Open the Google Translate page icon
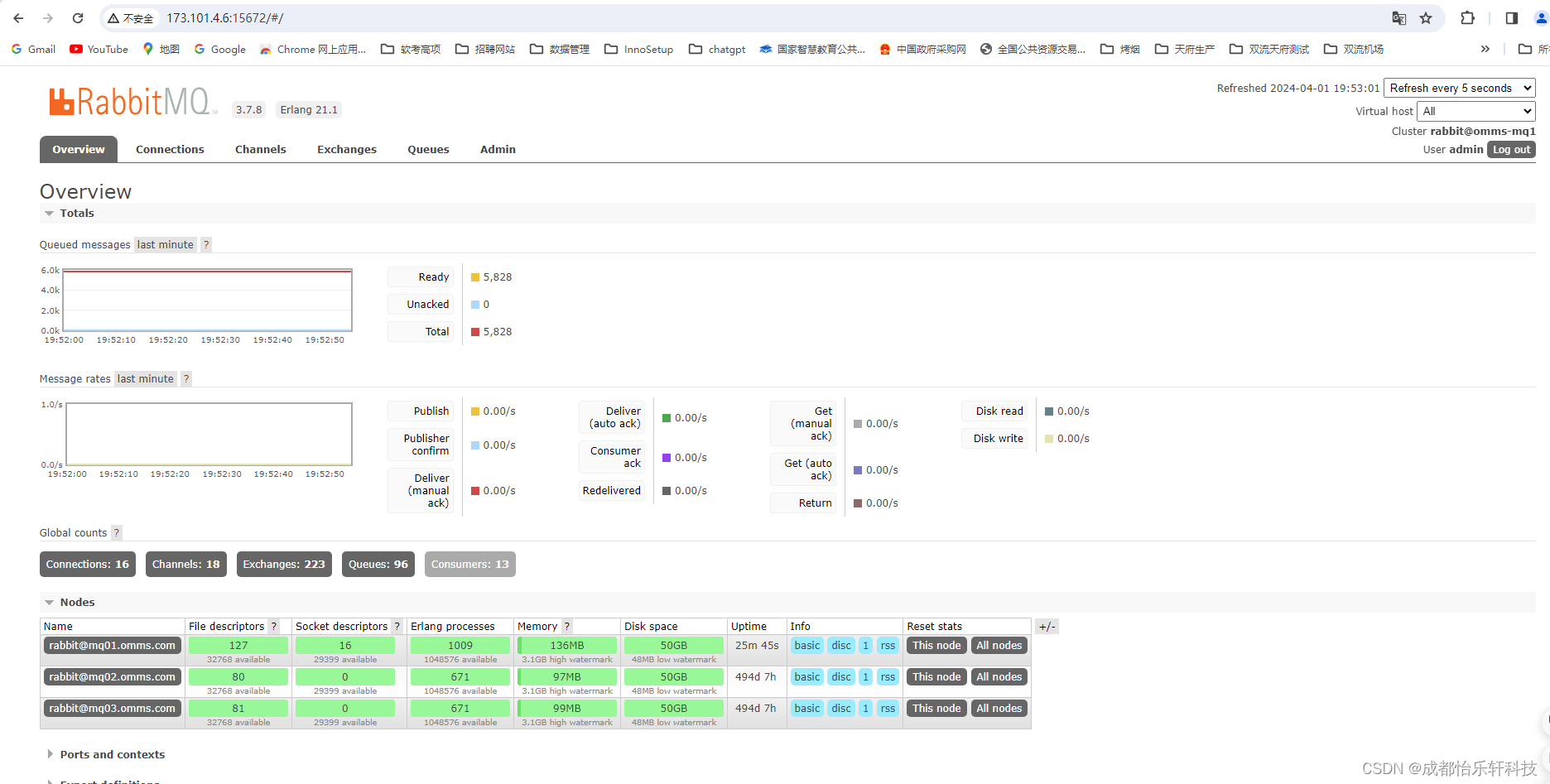Viewport: 1550px width, 784px height. click(1399, 18)
